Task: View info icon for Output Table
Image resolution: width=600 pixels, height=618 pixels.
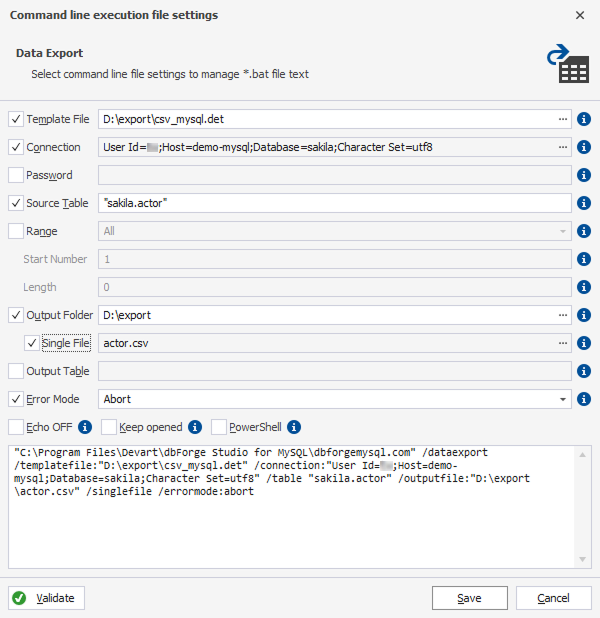Action: [x=584, y=371]
